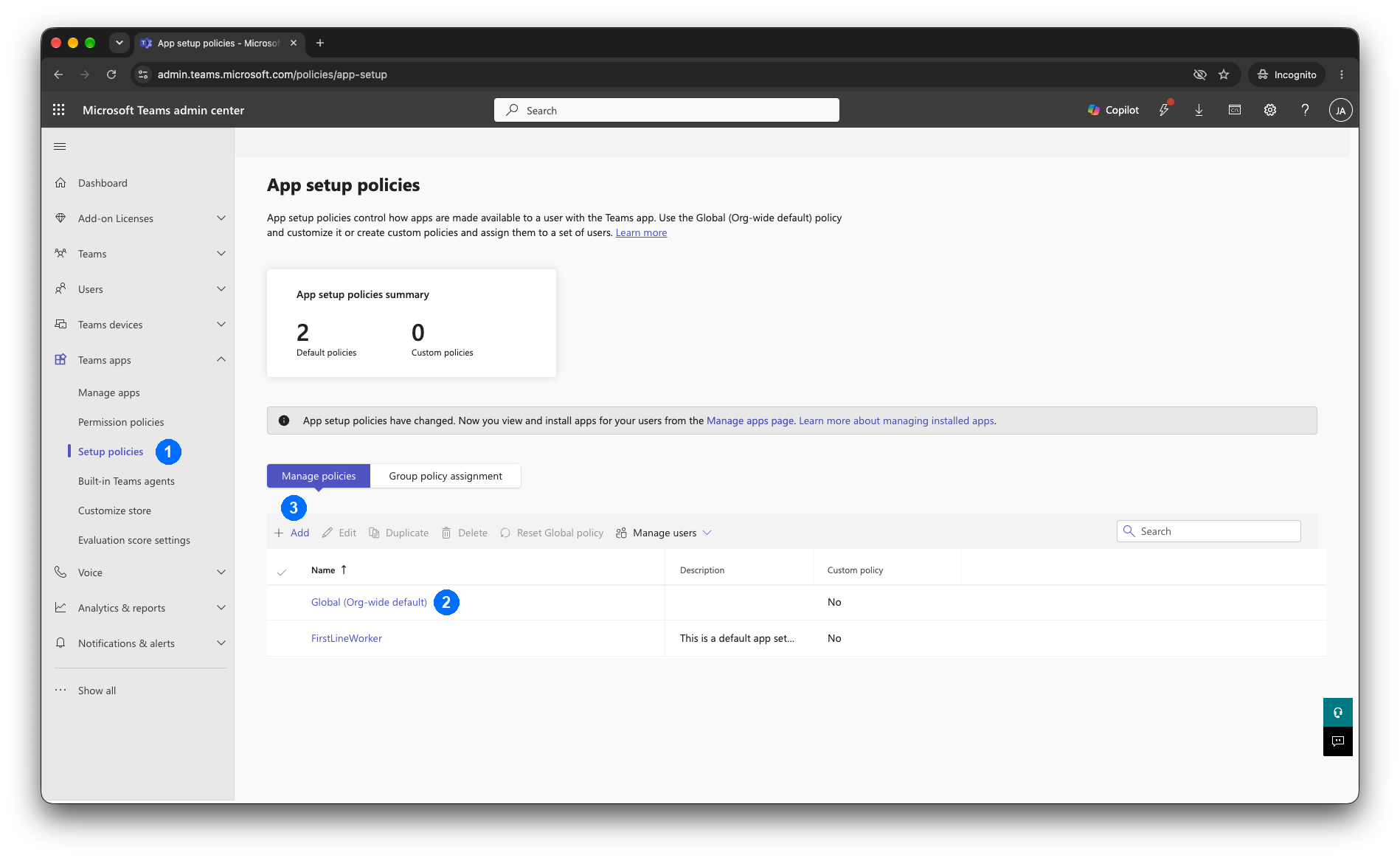Open the settings gear in header
The image size is (1400, 858).
pyautogui.click(x=1269, y=110)
